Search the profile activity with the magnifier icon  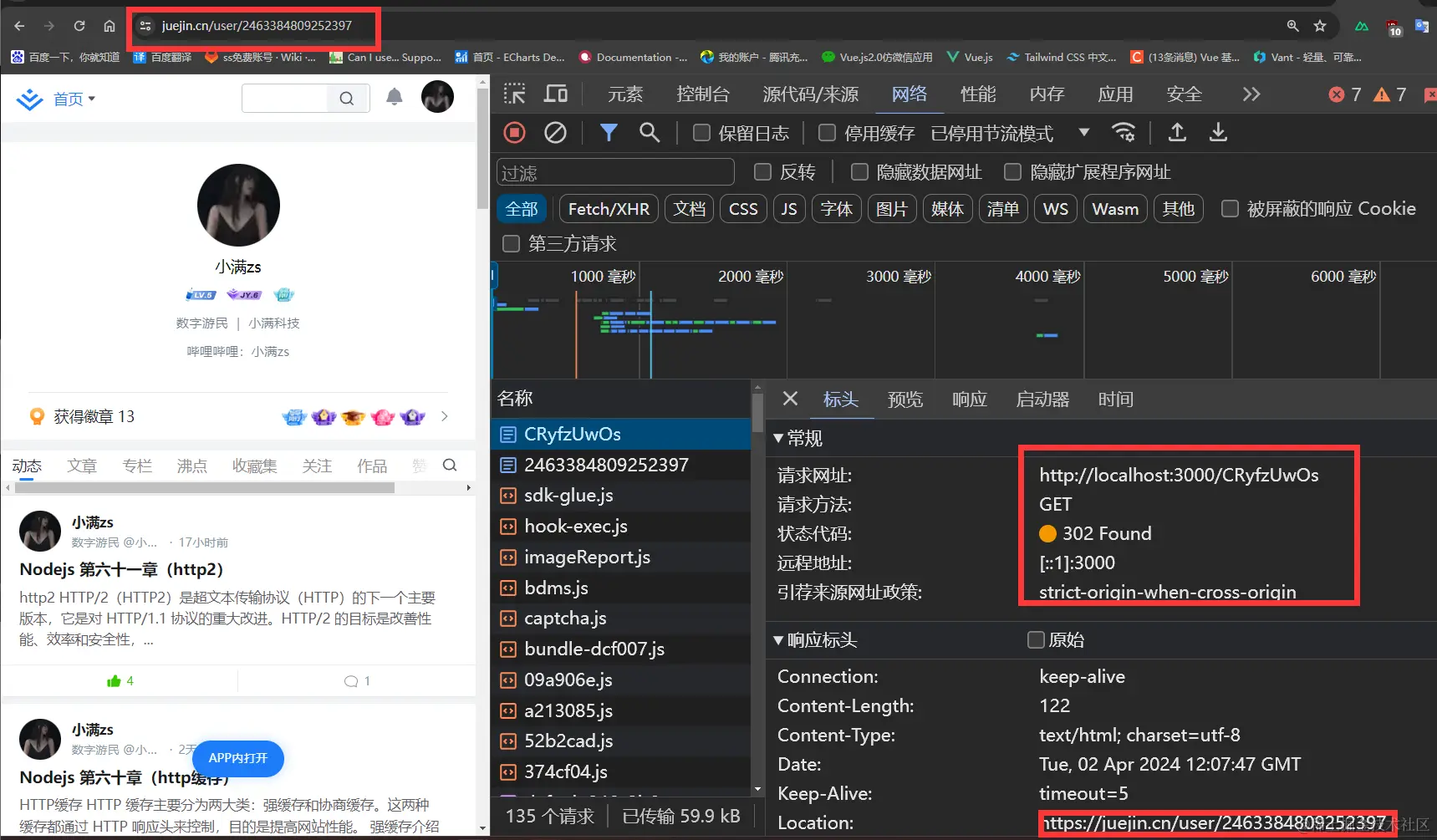(x=450, y=466)
